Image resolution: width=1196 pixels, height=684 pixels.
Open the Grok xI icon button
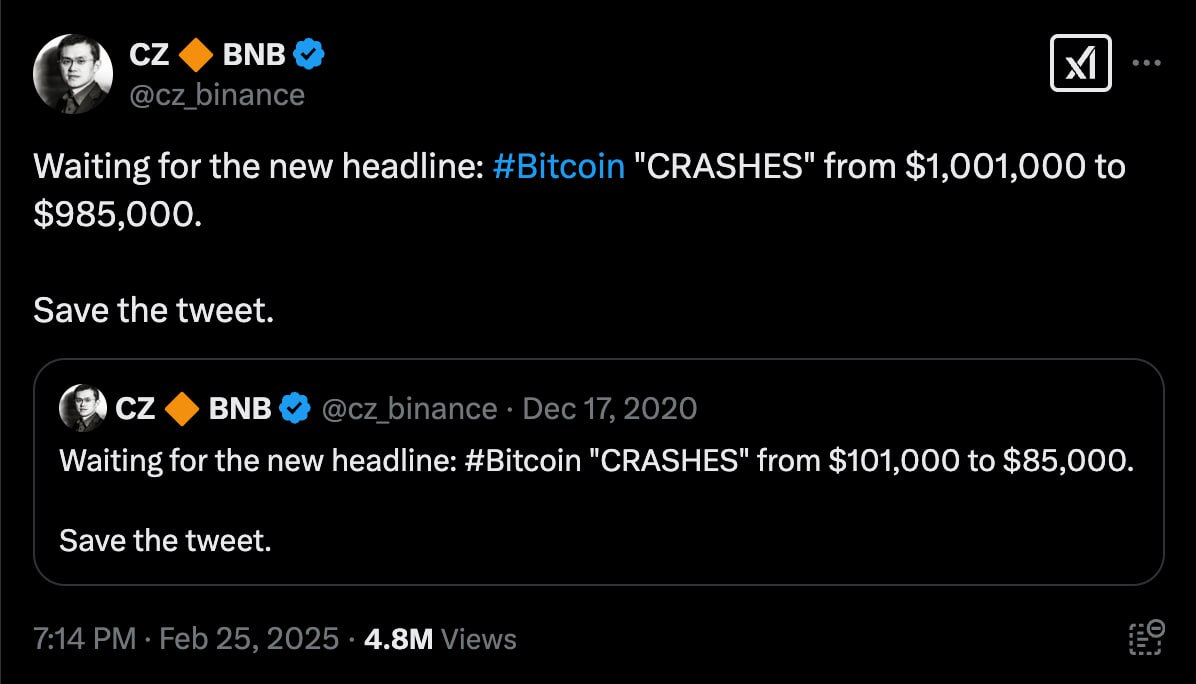[x=1080, y=63]
